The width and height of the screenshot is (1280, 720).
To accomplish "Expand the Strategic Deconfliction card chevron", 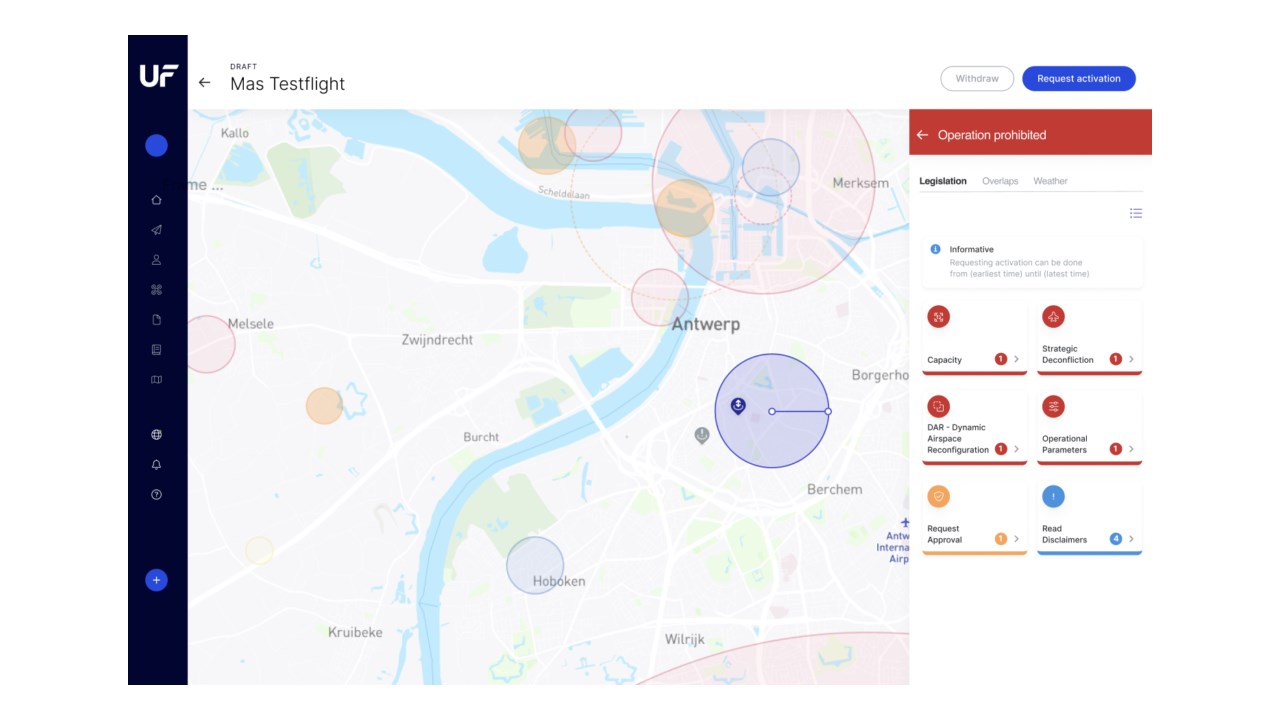I will coord(1132,359).
